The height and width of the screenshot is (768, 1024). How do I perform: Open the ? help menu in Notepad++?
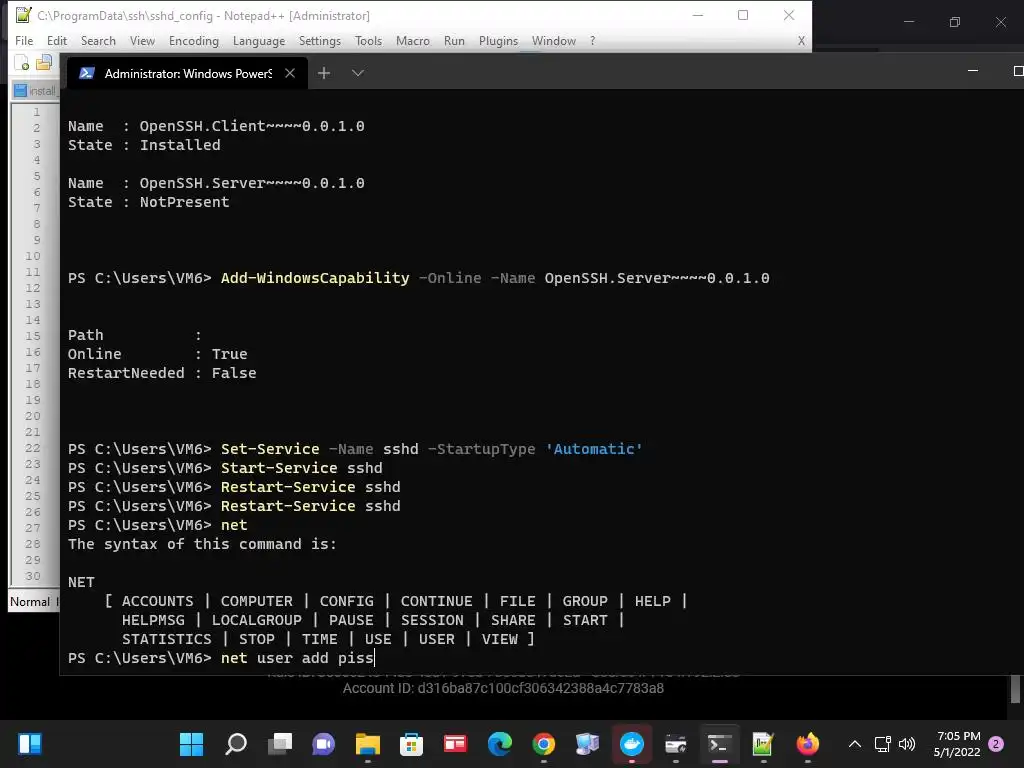[592, 40]
